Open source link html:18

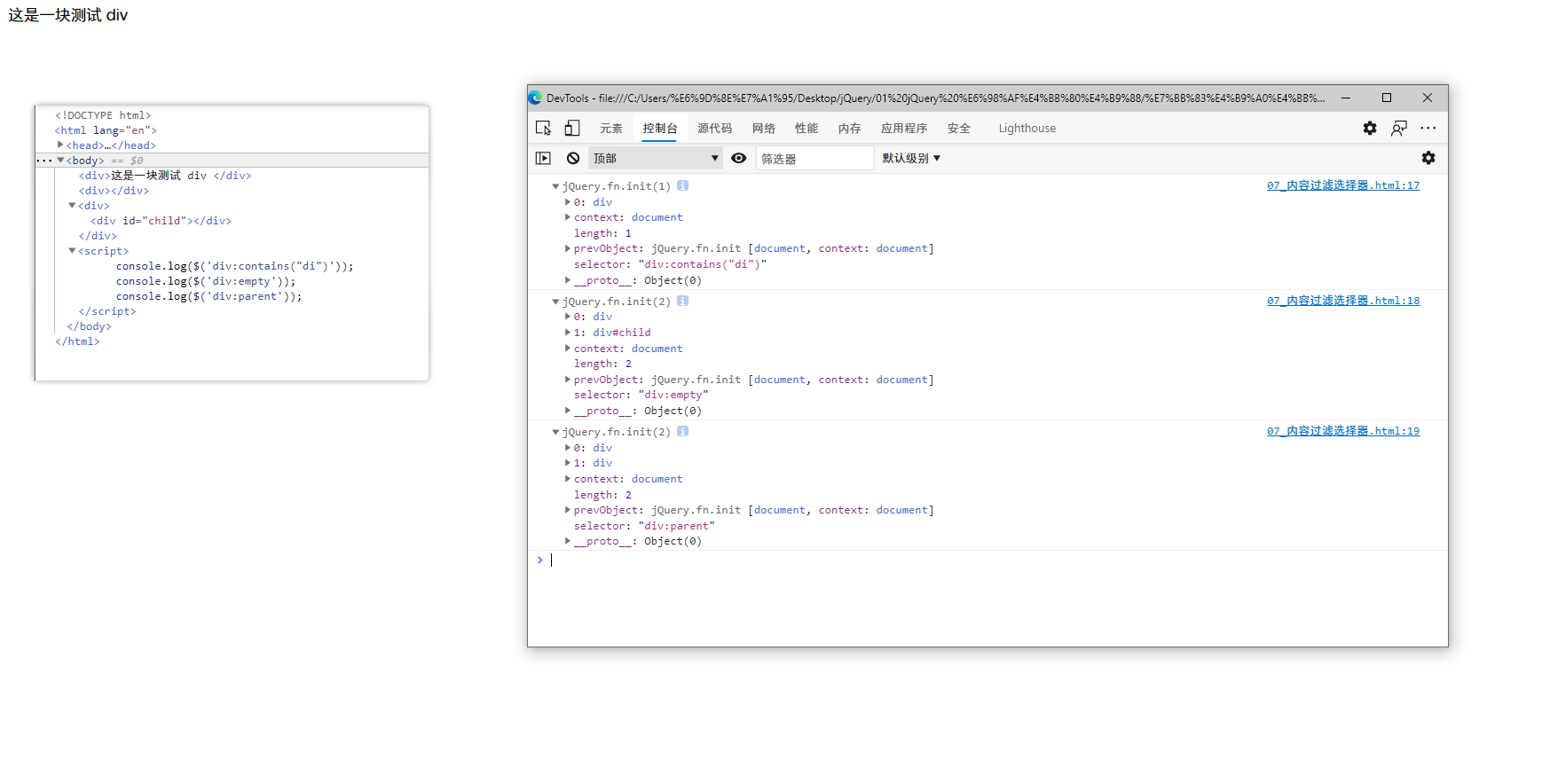[1343, 301]
